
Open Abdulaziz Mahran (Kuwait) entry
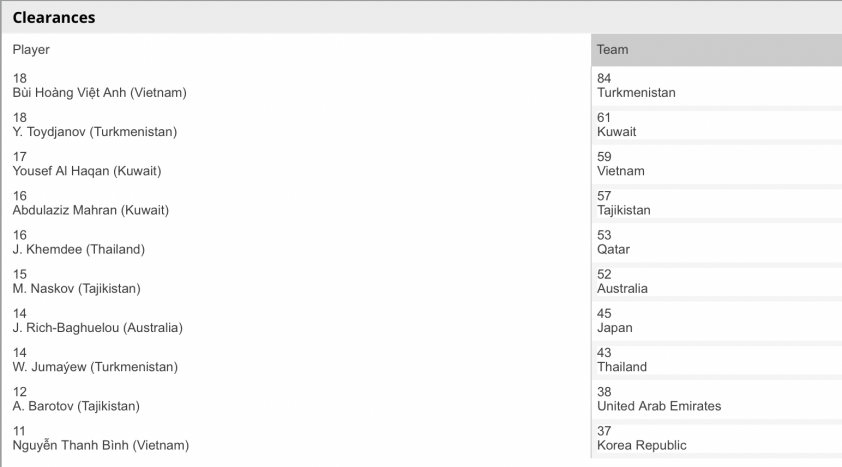pyautogui.click(x=296, y=203)
